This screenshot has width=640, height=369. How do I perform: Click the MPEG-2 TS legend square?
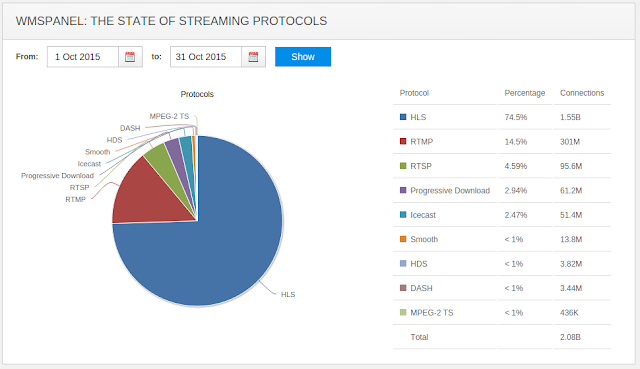pos(403,312)
